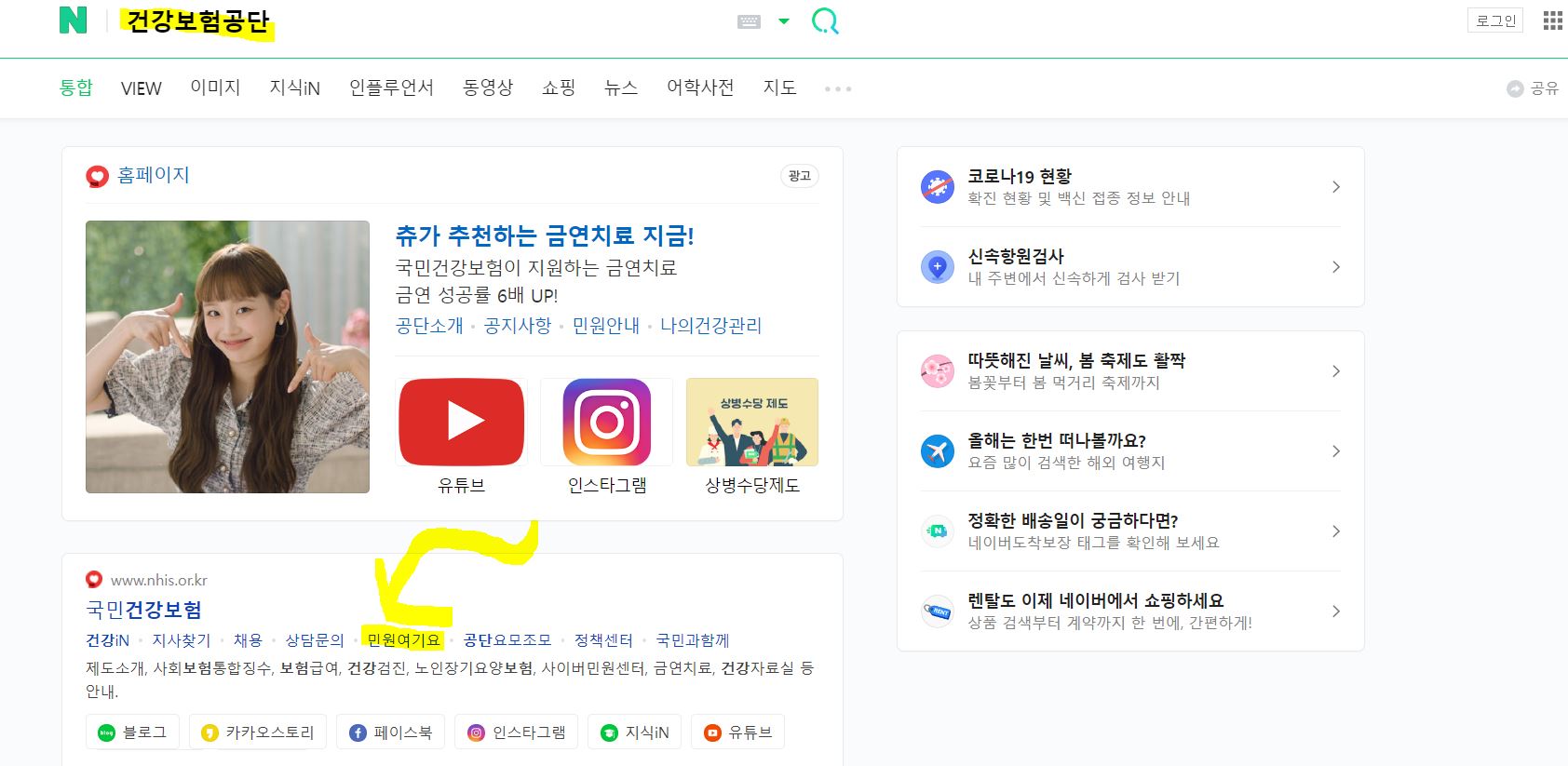Open the 정확한 배송일이 궁금하다면? chevron
The width and height of the screenshot is (1568, 766).
(1336, 531)
